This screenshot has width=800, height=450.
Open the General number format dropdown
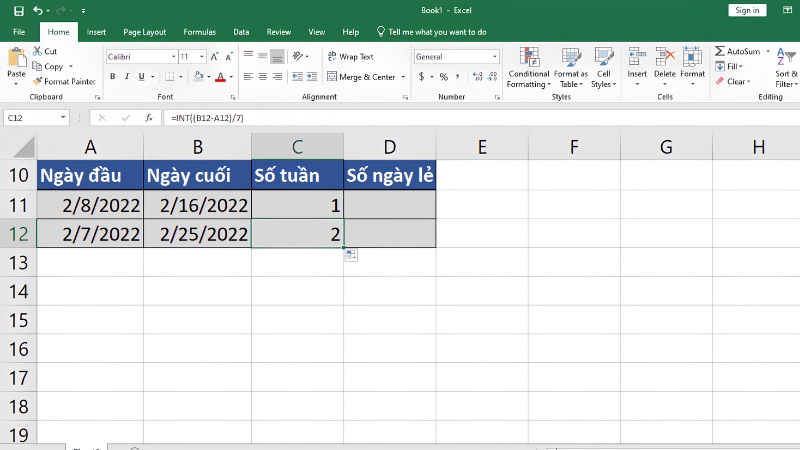(x=494, y=57)
